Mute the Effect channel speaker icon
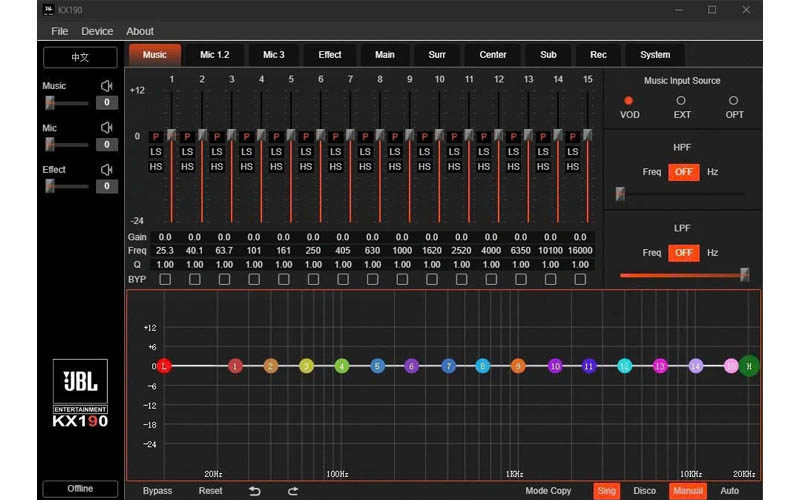The image size is (800, 500). (106, 170)
